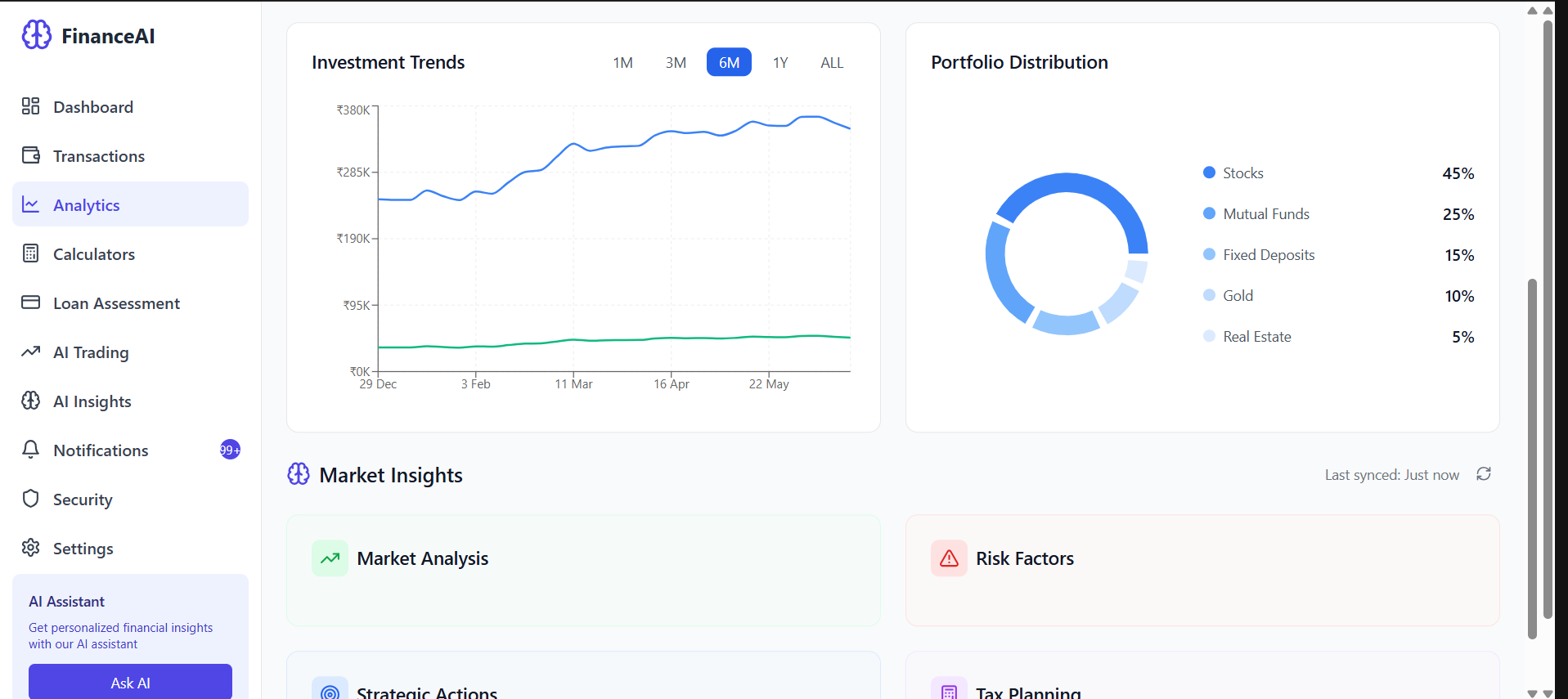1568x699 pixels.
Task: Click the 'Investment Trends' heading
Action: 388,62
